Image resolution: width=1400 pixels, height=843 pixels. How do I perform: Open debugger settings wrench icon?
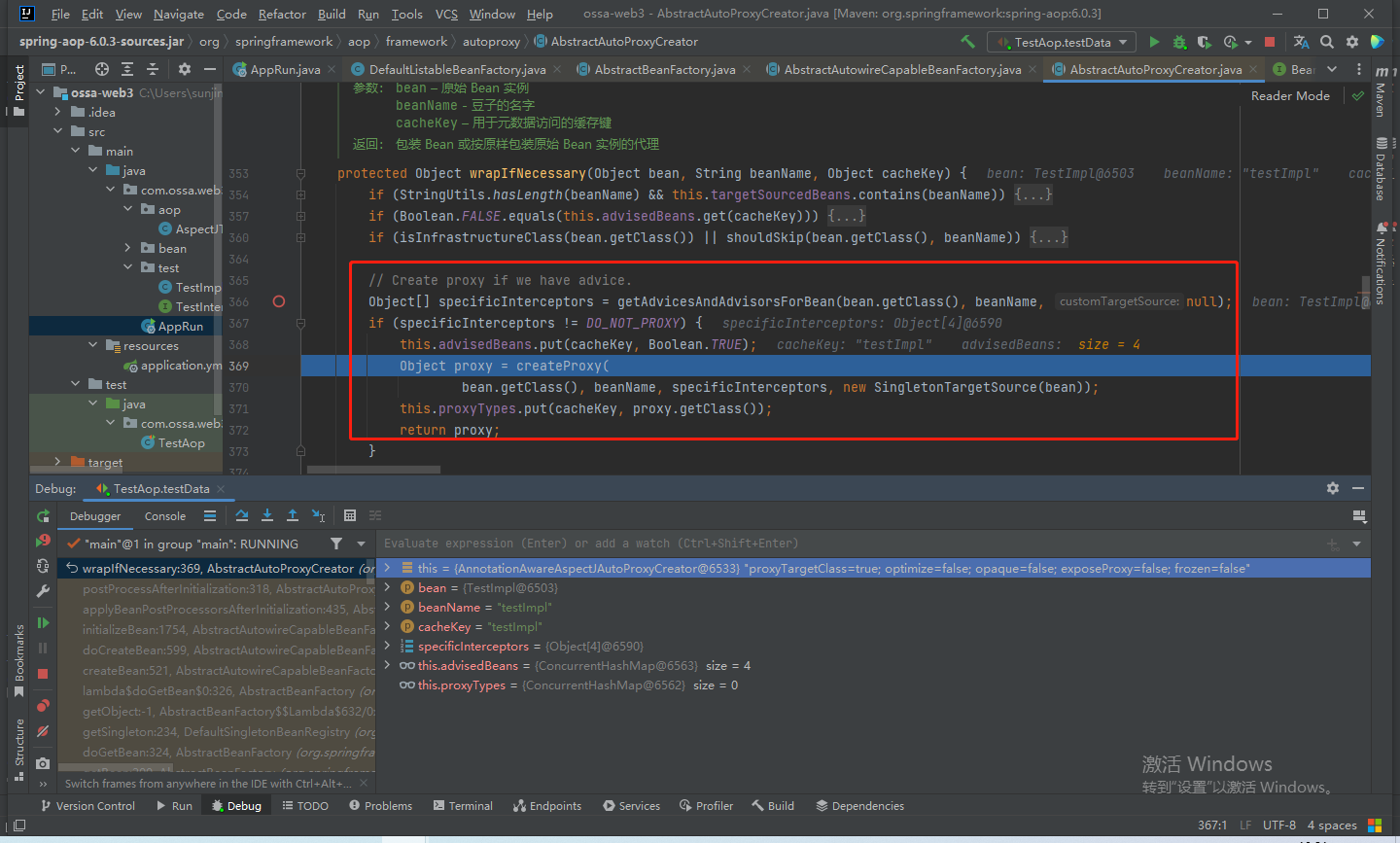[43, 590]
